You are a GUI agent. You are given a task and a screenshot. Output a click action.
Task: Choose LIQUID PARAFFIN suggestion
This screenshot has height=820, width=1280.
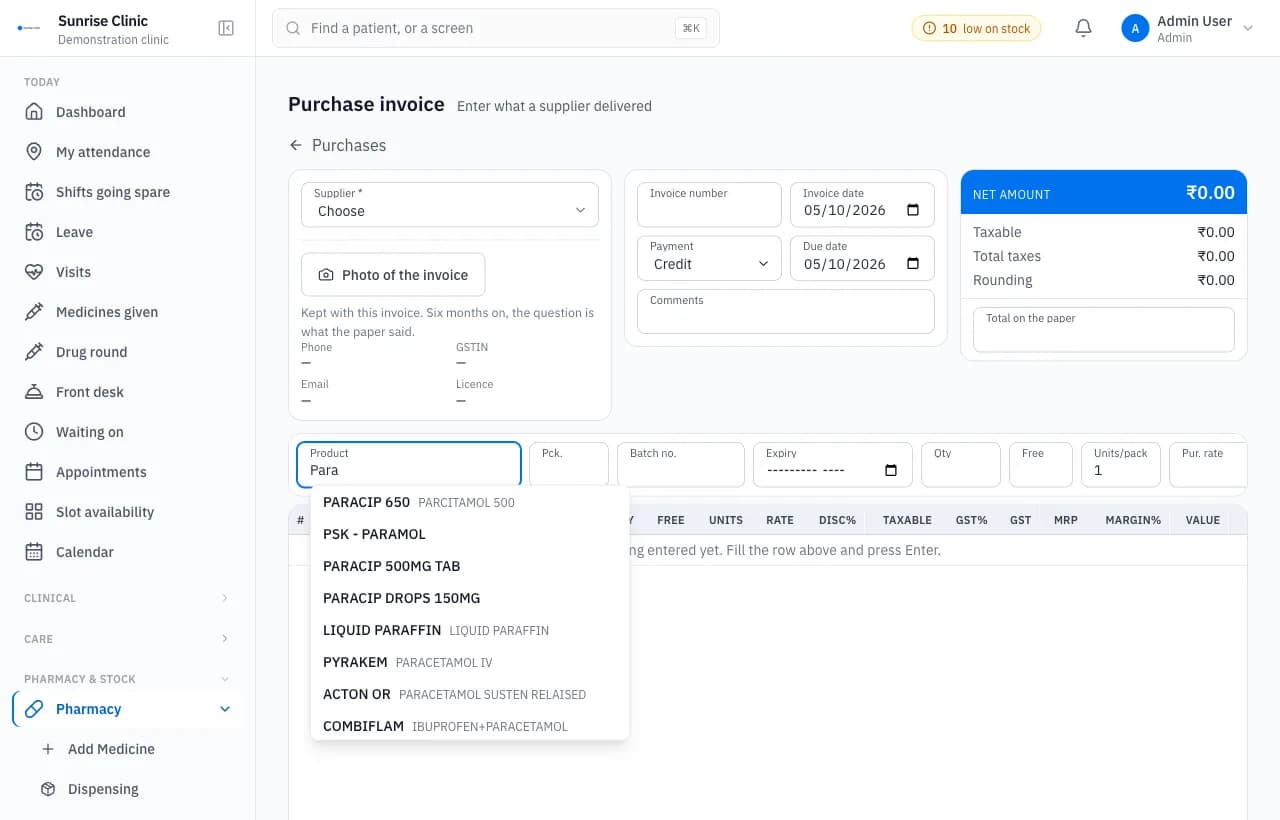(470, 630)
